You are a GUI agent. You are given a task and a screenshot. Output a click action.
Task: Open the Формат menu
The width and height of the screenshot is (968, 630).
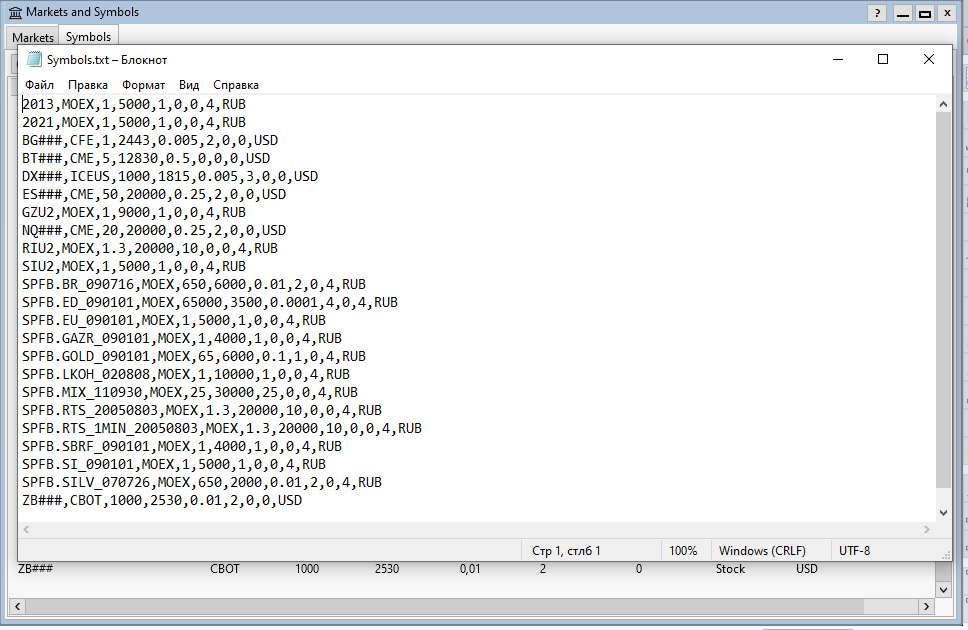click(142, 84)
